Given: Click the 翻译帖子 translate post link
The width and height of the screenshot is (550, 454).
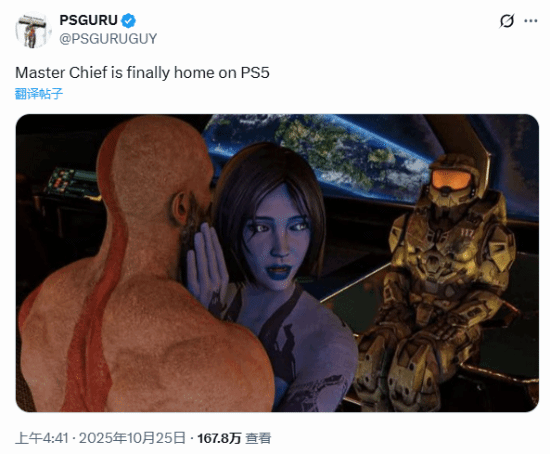Looking at the screenshot, I should pyautogui.click(x=39, y=94).
